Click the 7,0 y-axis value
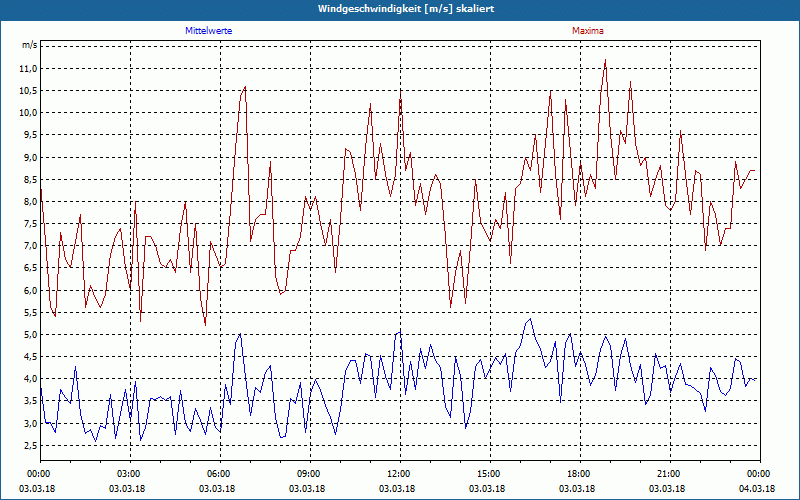Image resolution: width=800 pixels, height=500 pixels. pos(30,246)
